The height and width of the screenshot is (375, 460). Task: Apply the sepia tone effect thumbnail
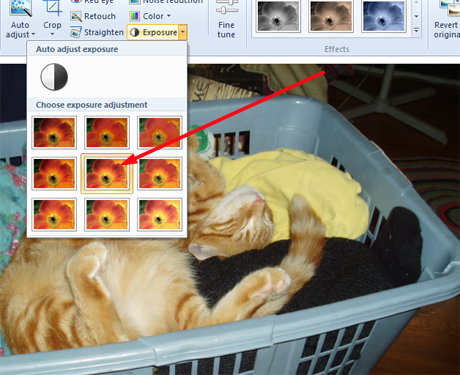[331, 16]
